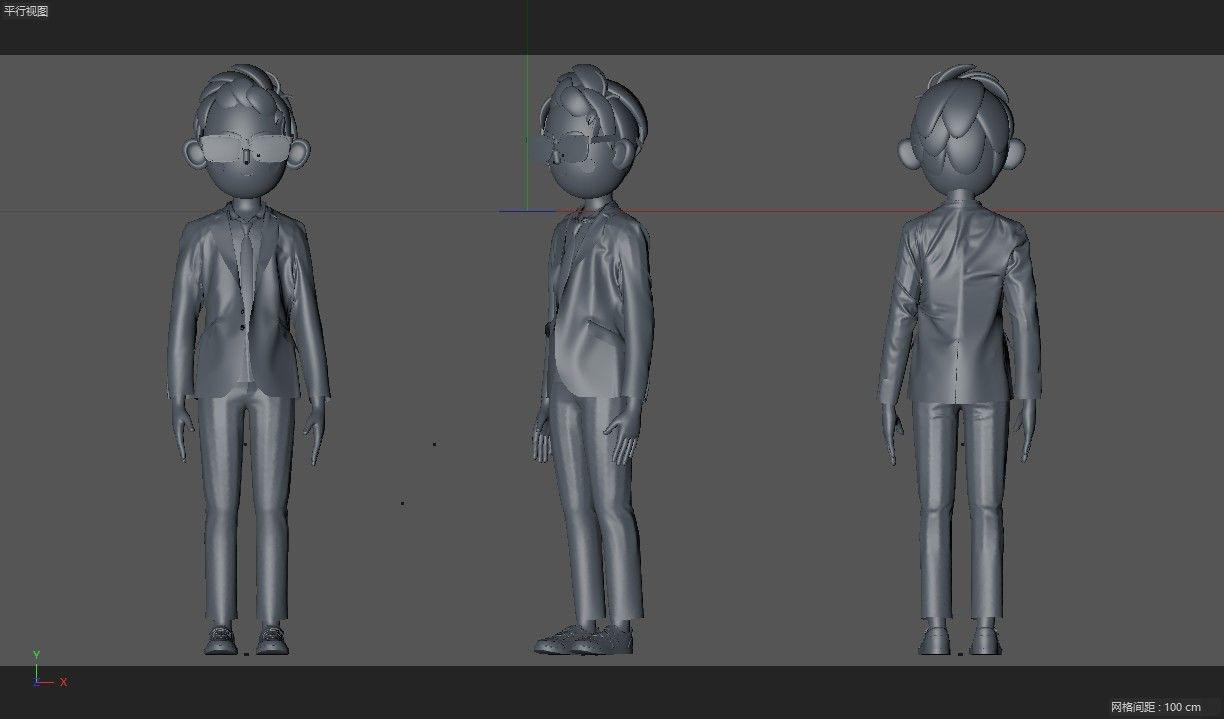The height and width of the screenshot is (719, 1224).
Task: Select the shoes of the middle character
Action: click(590, 640)
